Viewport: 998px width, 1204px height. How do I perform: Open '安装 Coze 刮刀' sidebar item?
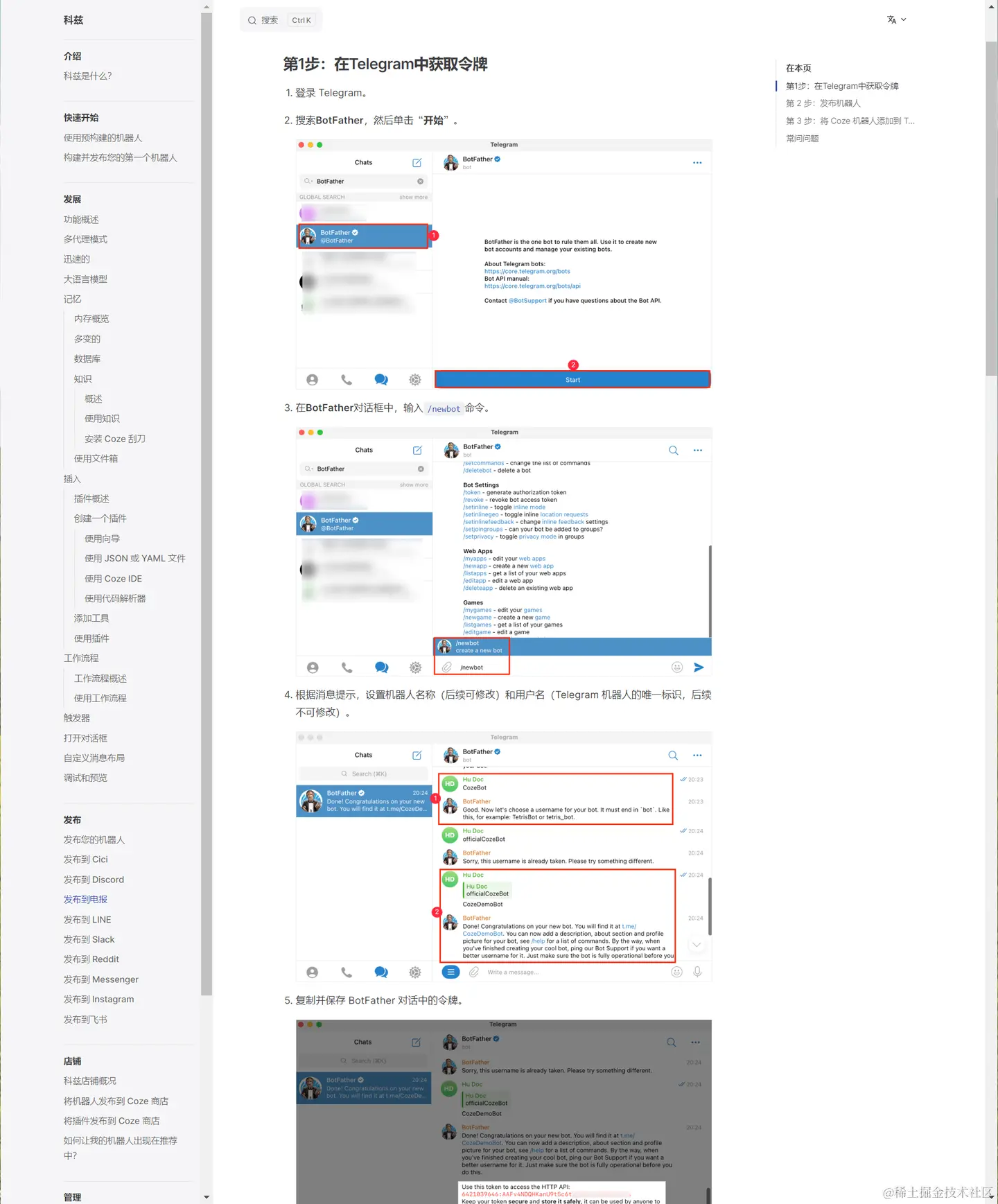(115, 439)
